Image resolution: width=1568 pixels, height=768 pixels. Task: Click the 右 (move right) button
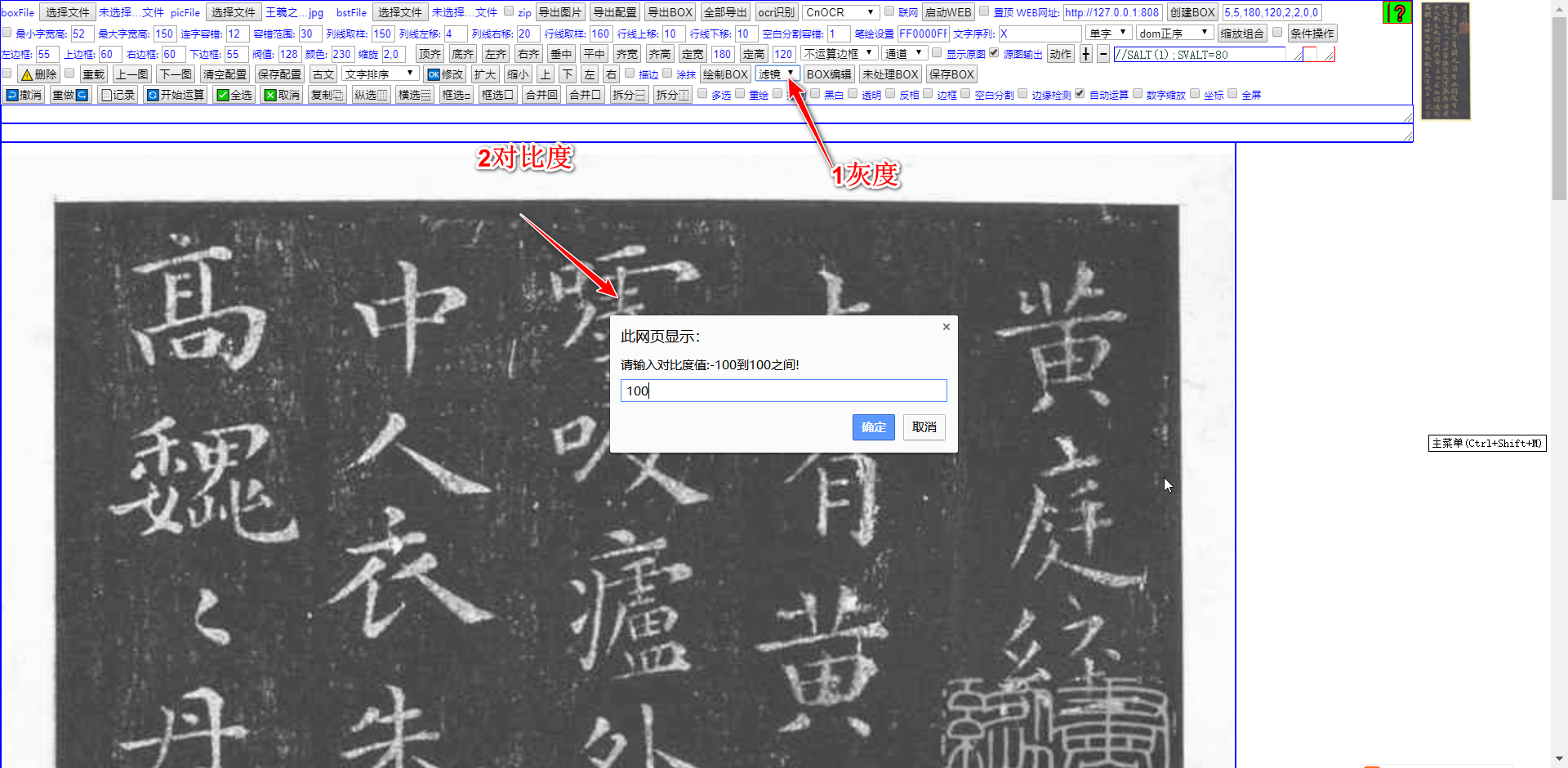611,74
